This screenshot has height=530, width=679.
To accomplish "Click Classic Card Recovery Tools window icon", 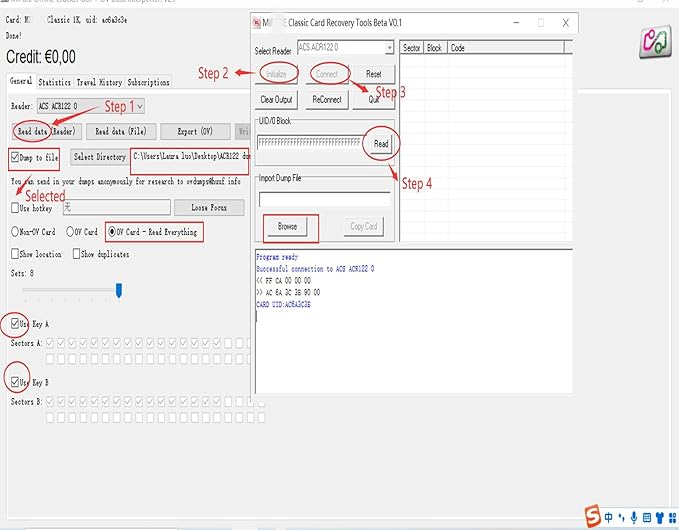I will pos(257,23).
